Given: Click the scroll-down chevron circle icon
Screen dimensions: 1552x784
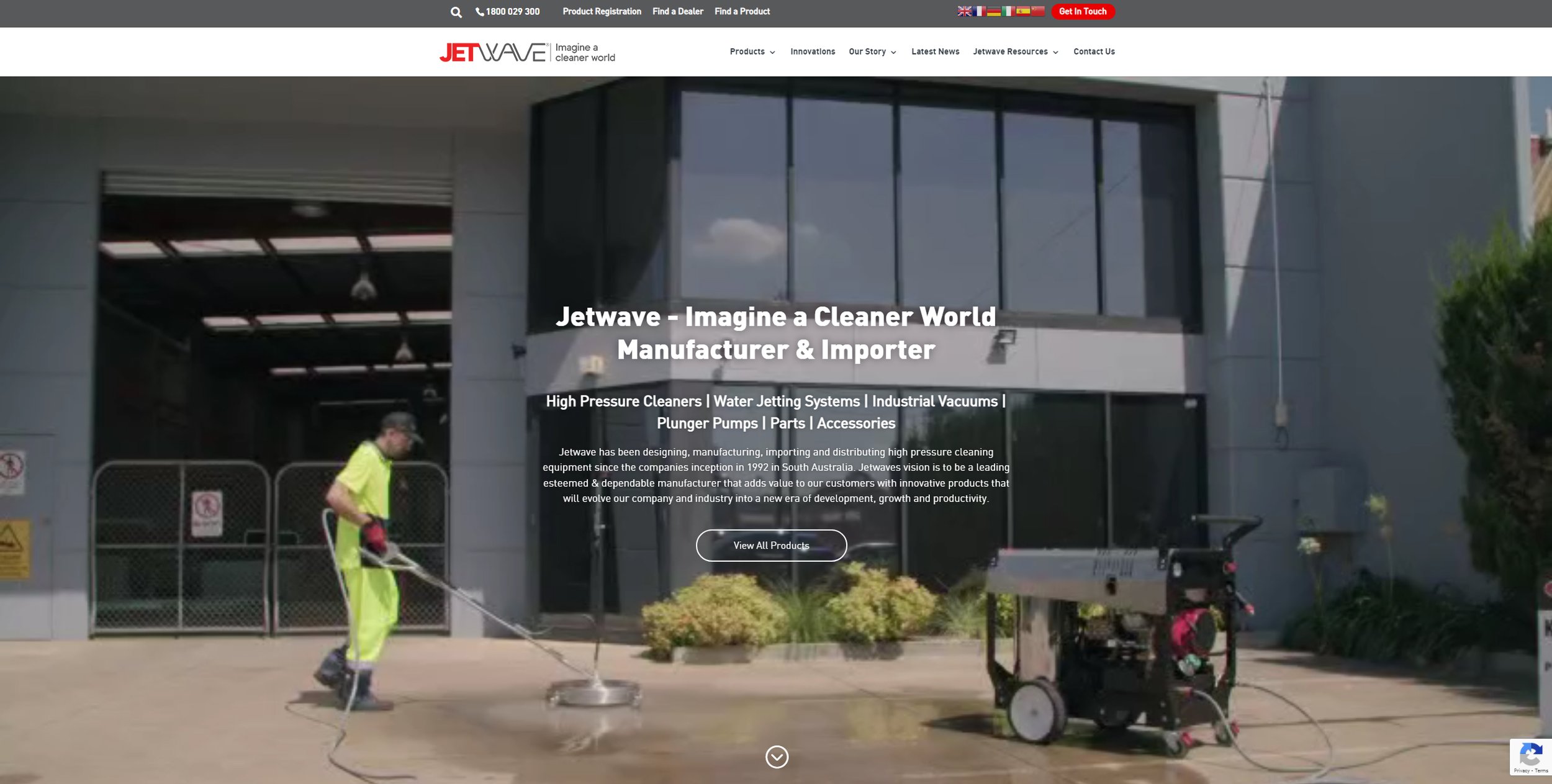Looking at the screenshot, I should point(777,757).
